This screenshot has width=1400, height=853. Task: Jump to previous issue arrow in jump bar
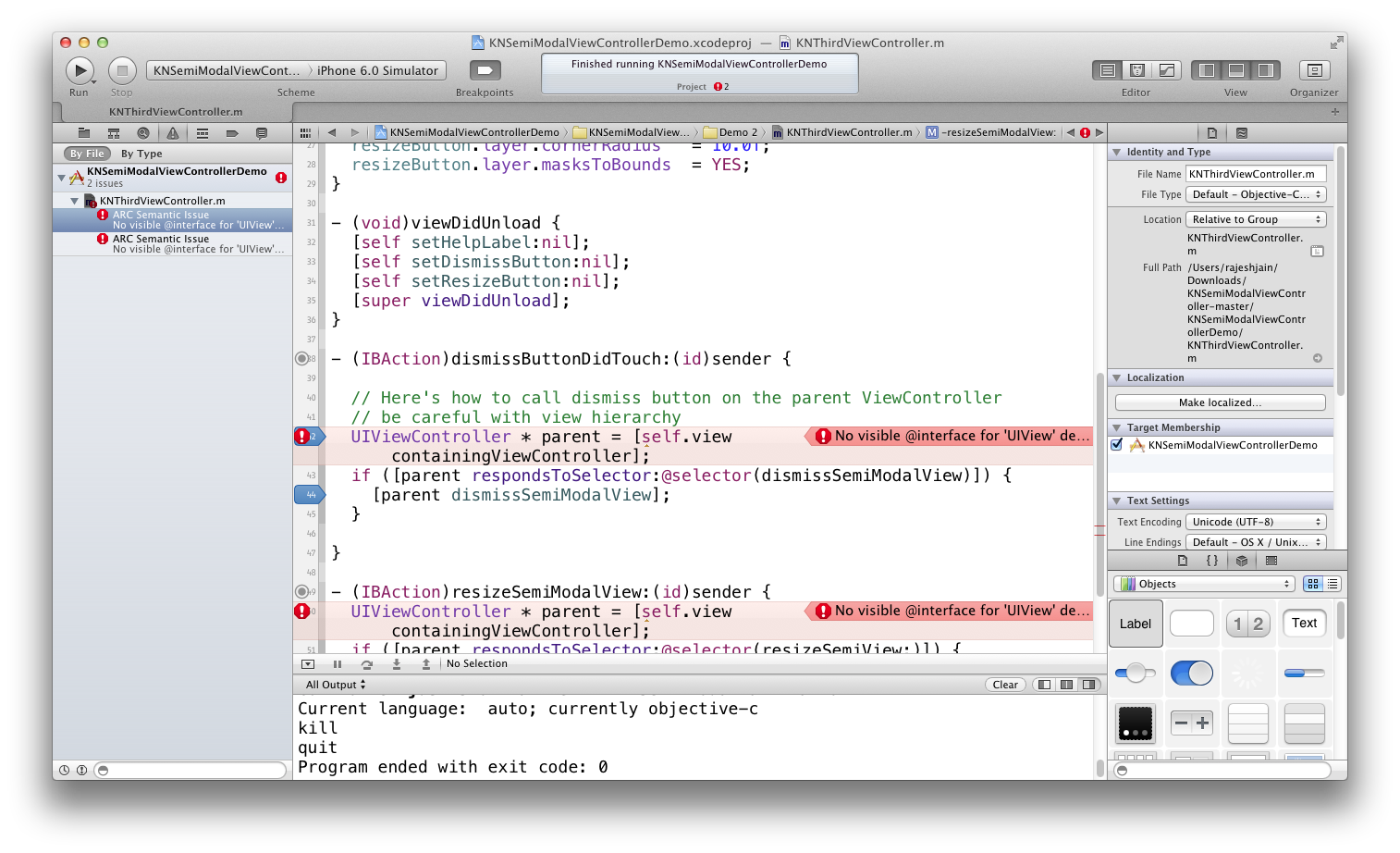pos(1071,132)
